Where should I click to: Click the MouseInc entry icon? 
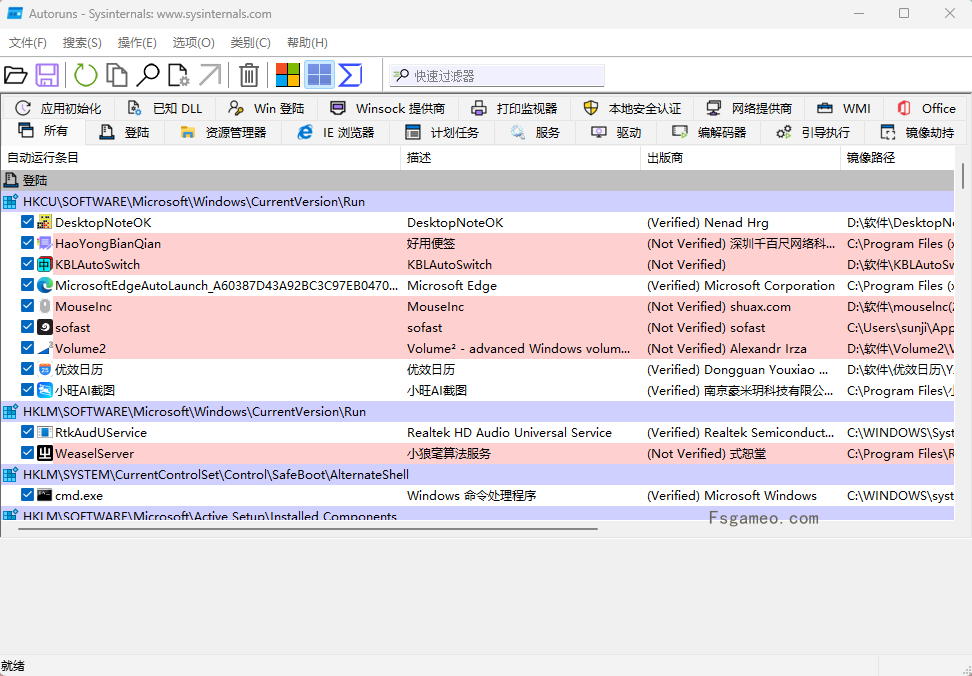[x=45, y=307]
